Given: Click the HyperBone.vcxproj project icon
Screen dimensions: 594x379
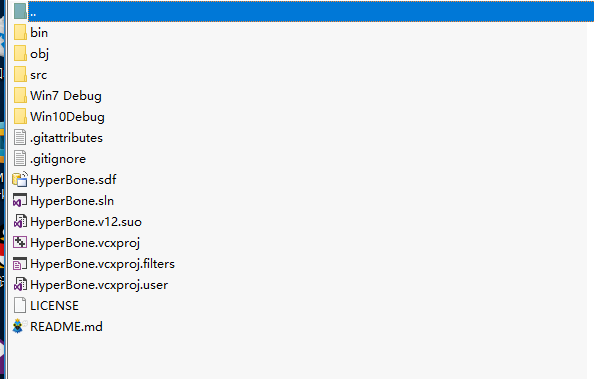Looking at the screenshot, I should click(20, 243).
